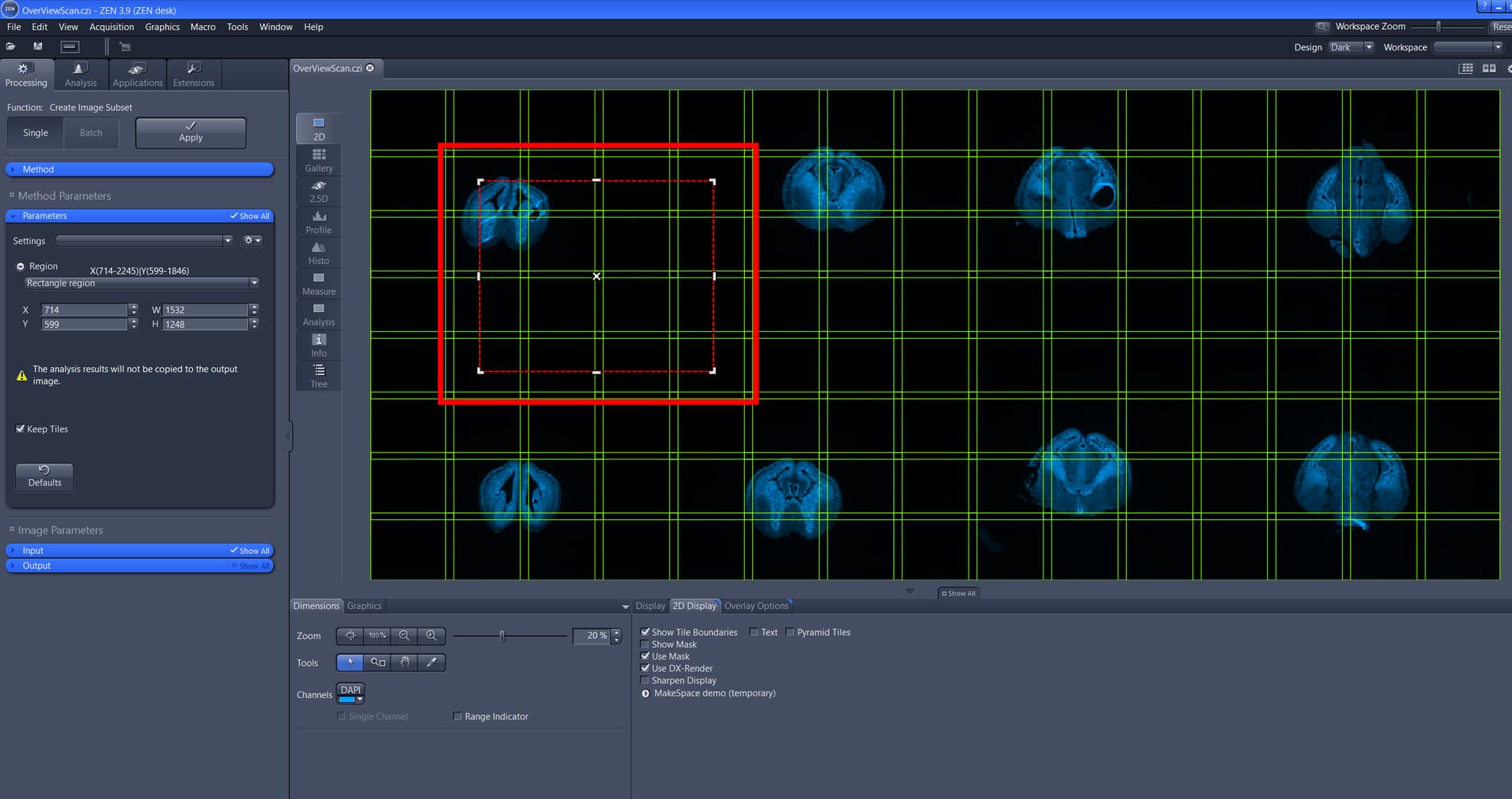The image size is (1512, 799).
Task: Open the DAPI channel color dropdown
Action: pyautogui.click(x=359, y=701)
